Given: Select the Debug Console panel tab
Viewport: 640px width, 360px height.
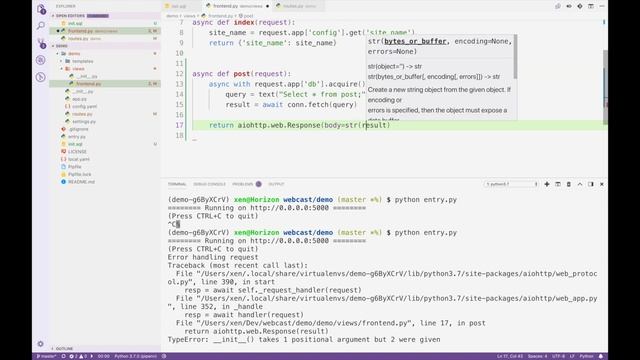Looking at the screenshot, I should (209, 184).
